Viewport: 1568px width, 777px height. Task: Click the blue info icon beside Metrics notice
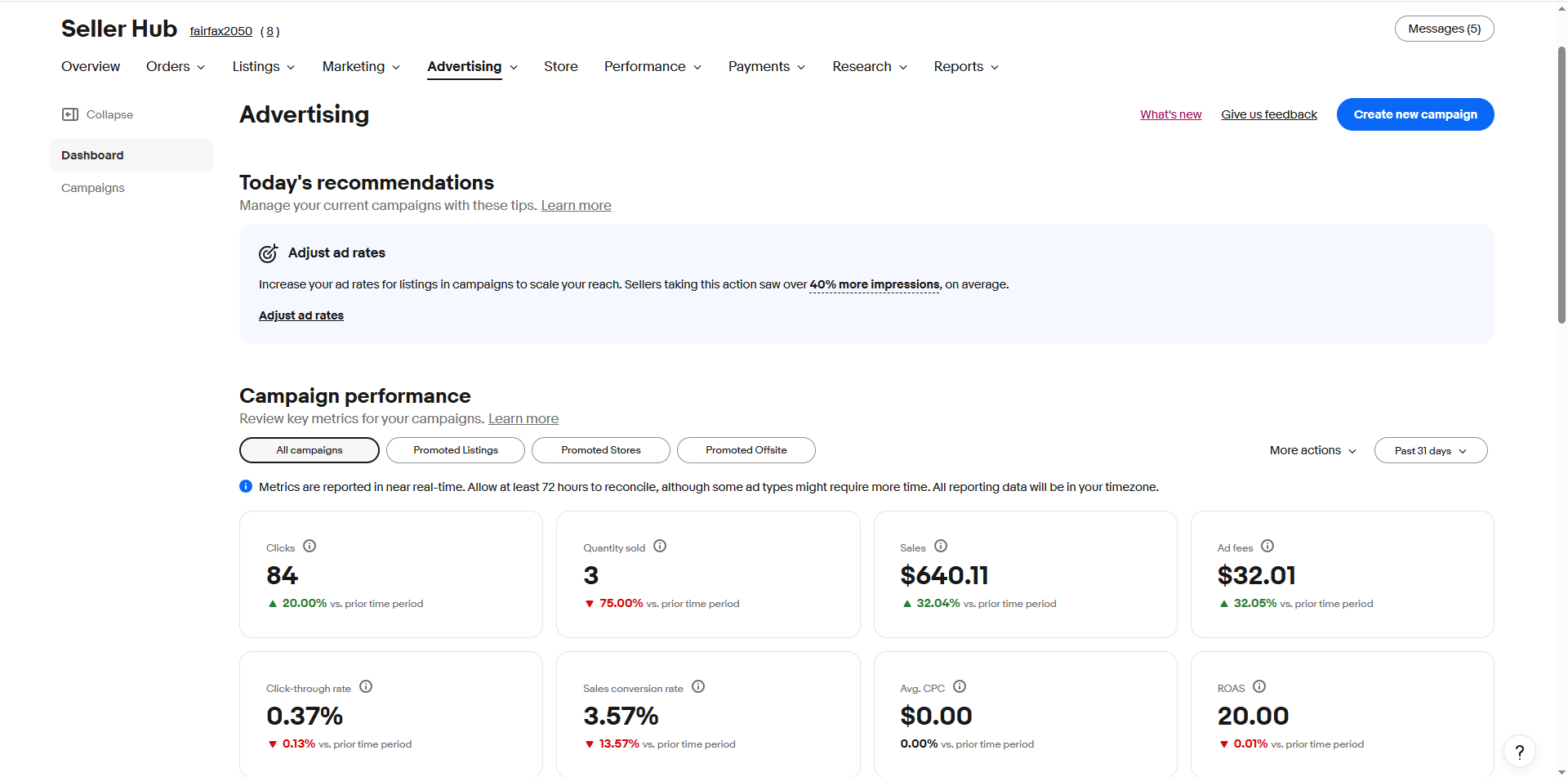[246, 486]
